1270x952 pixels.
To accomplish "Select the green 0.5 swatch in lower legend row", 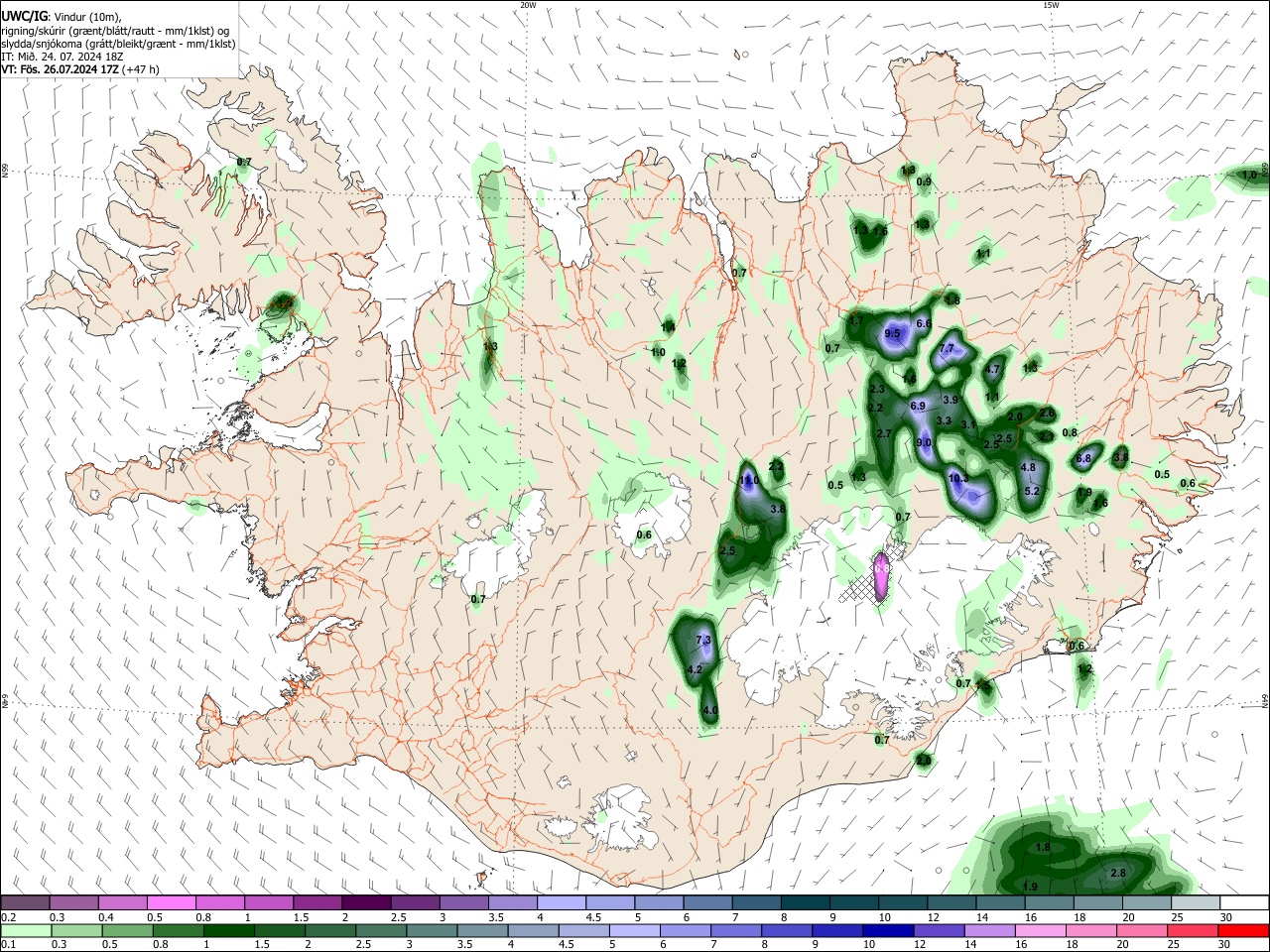I will click(x=127, y=930).
